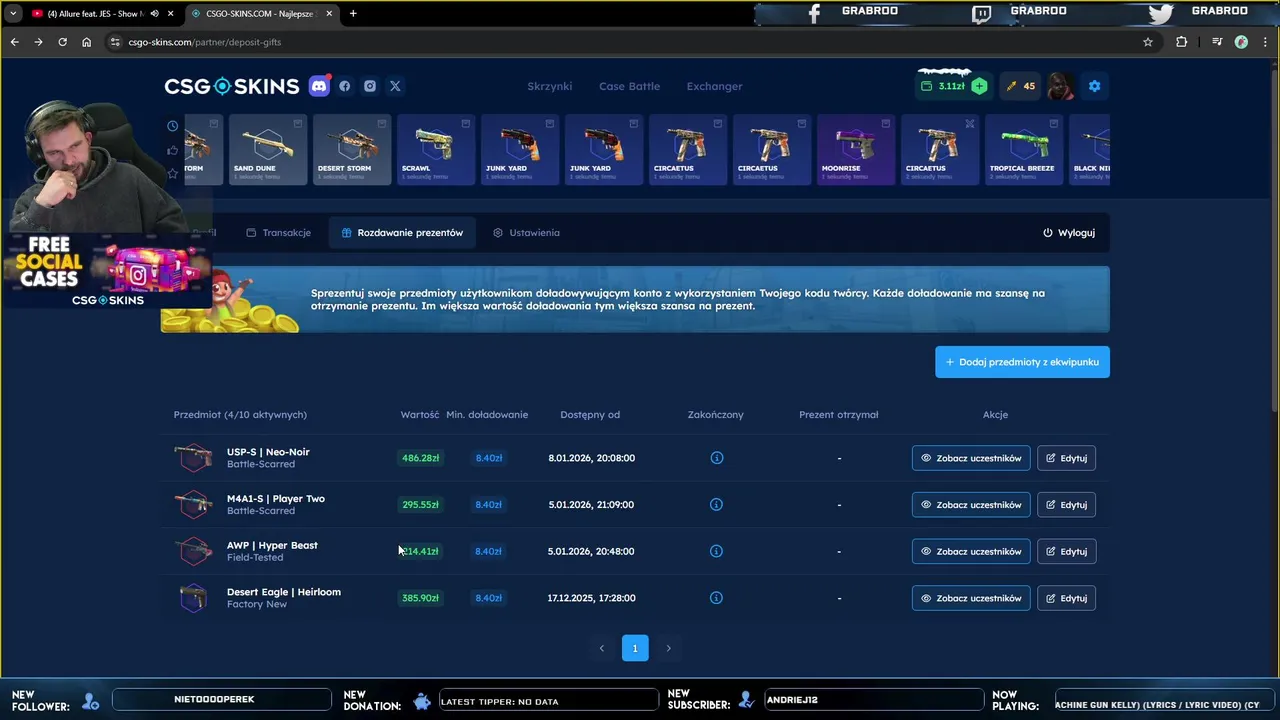
Task: Go to previous page arrow
Action: coord(601,648)
